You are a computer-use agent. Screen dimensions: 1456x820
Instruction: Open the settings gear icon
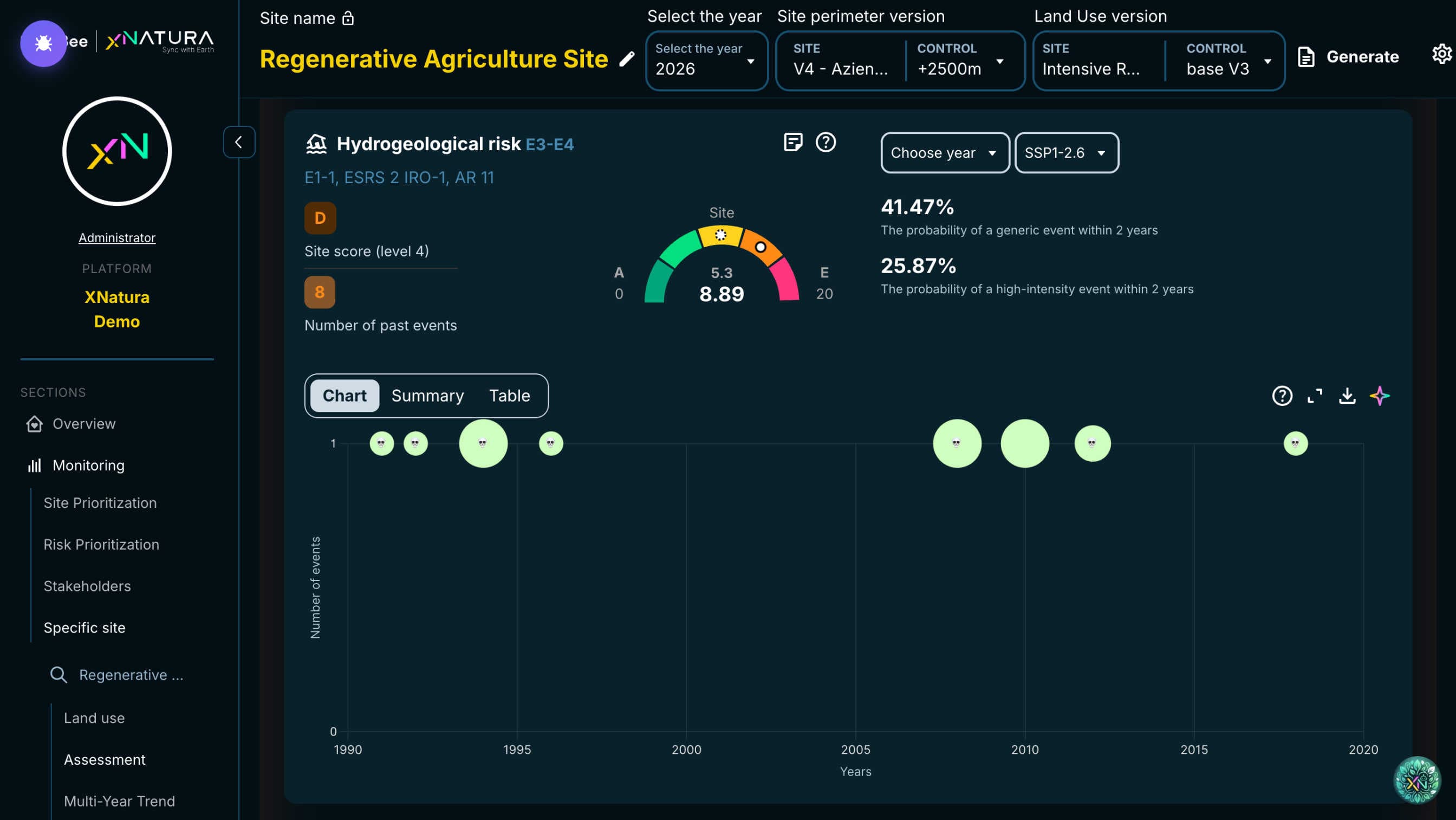[1442, 54]
